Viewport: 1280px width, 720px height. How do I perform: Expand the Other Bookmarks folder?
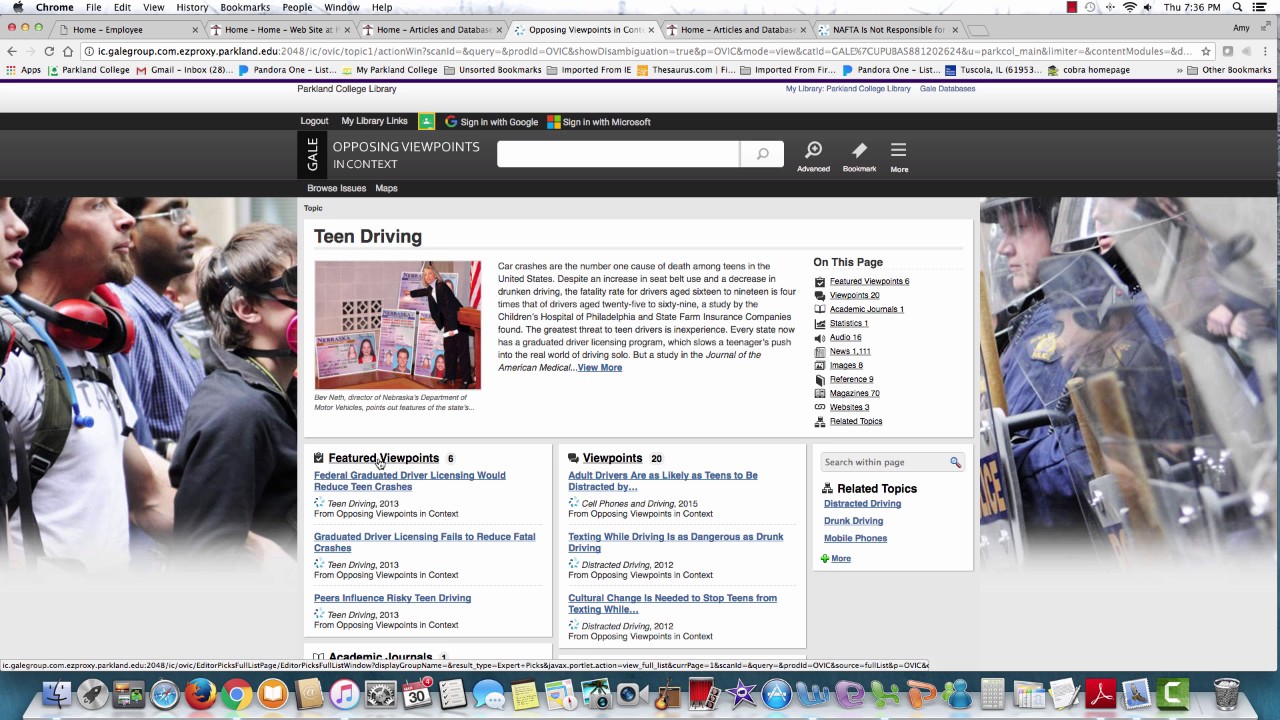click(x=1229, y=70)
